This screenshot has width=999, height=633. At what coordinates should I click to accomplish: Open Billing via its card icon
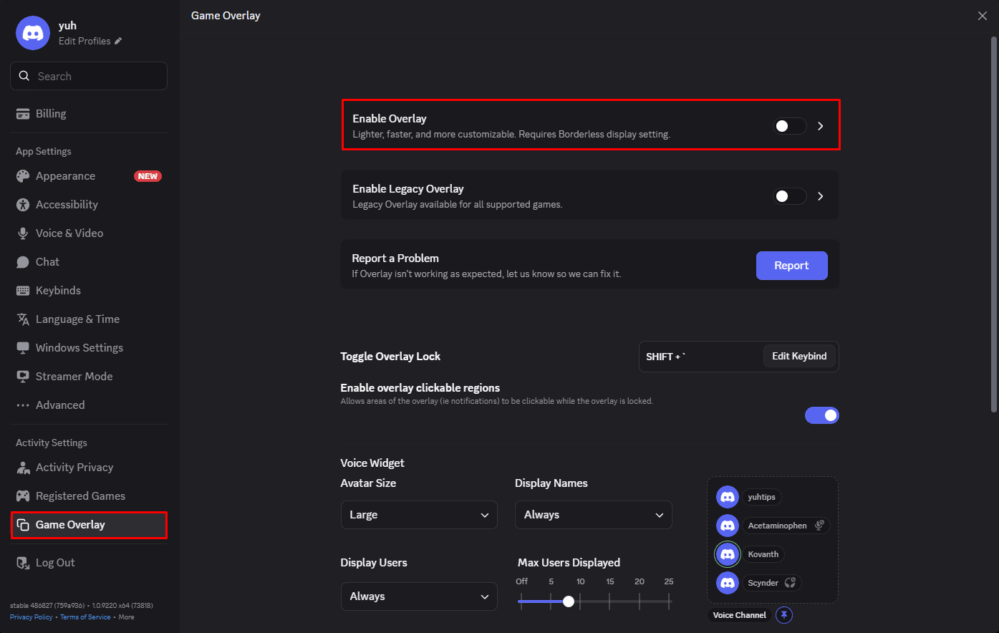tap(24, 113)
